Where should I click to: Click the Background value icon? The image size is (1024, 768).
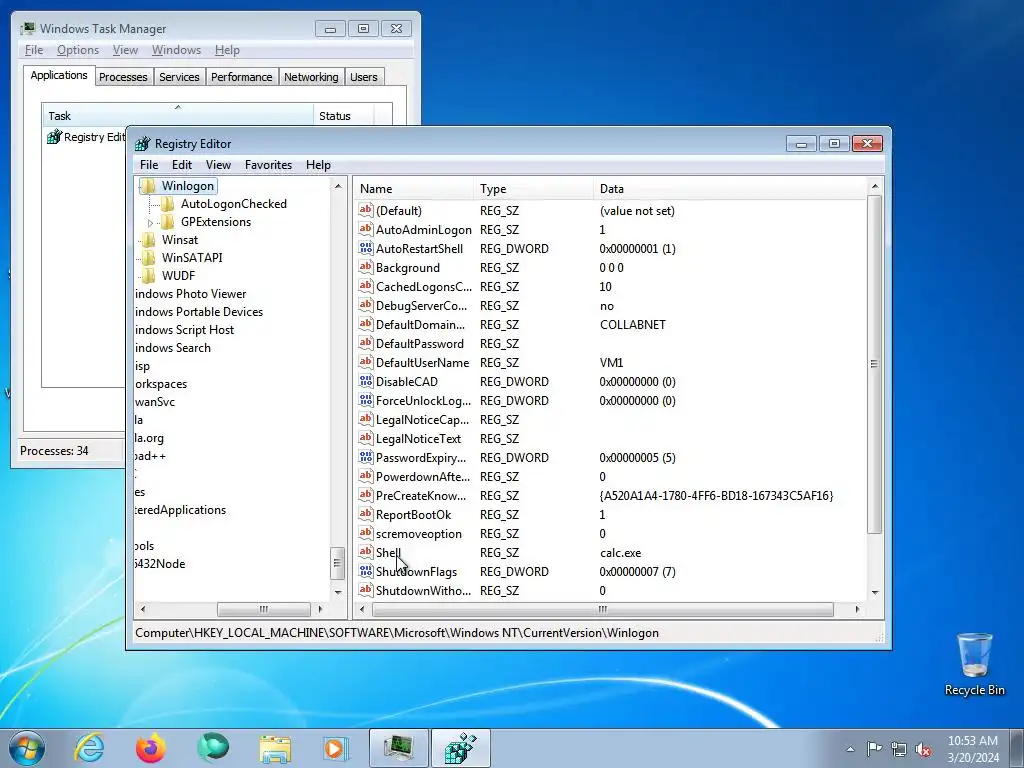pyautogui.click(x=366, y=267)
